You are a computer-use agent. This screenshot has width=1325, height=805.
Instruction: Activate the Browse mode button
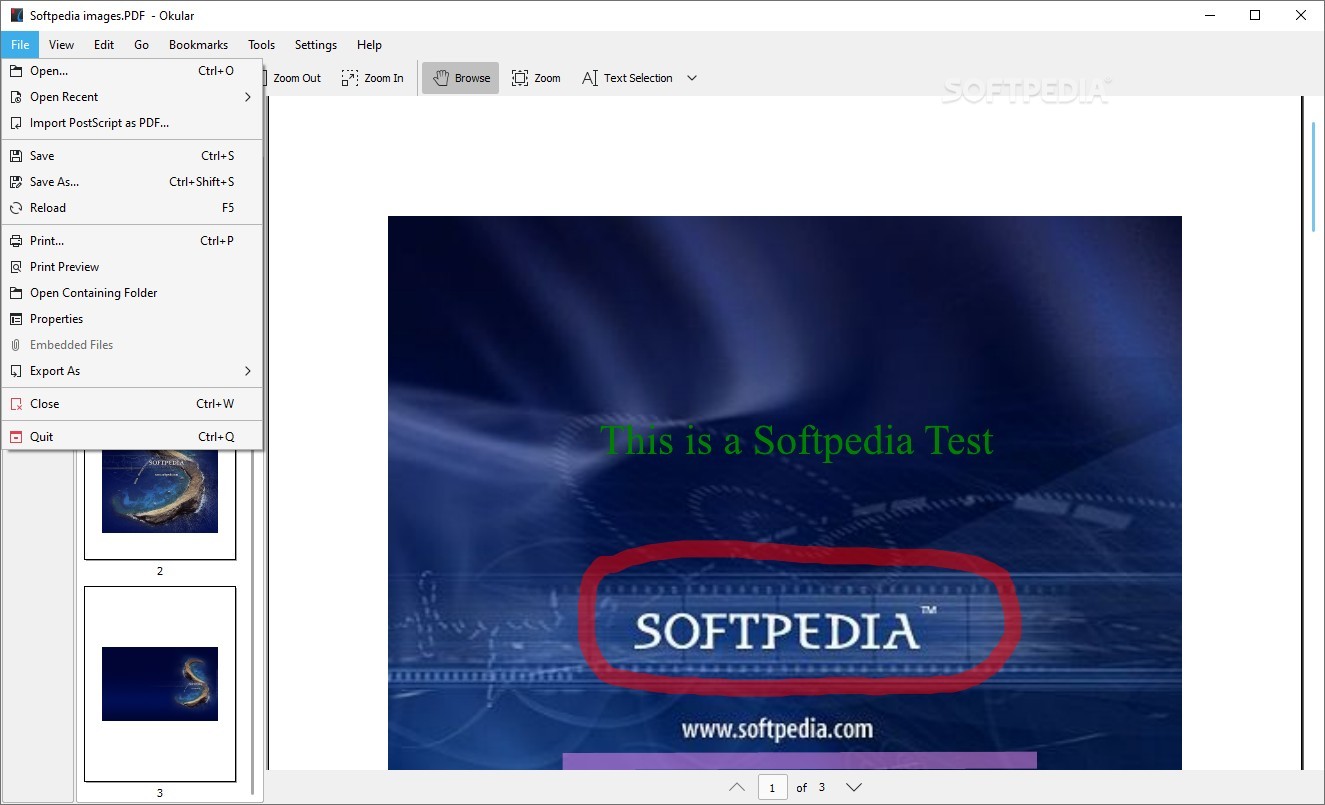click(x=460, y=78)
